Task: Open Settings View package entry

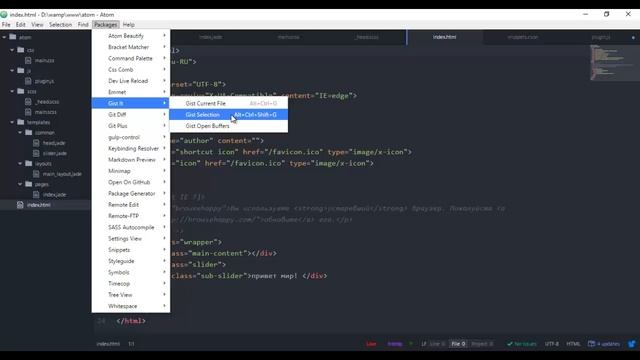Action: point(131,238)
